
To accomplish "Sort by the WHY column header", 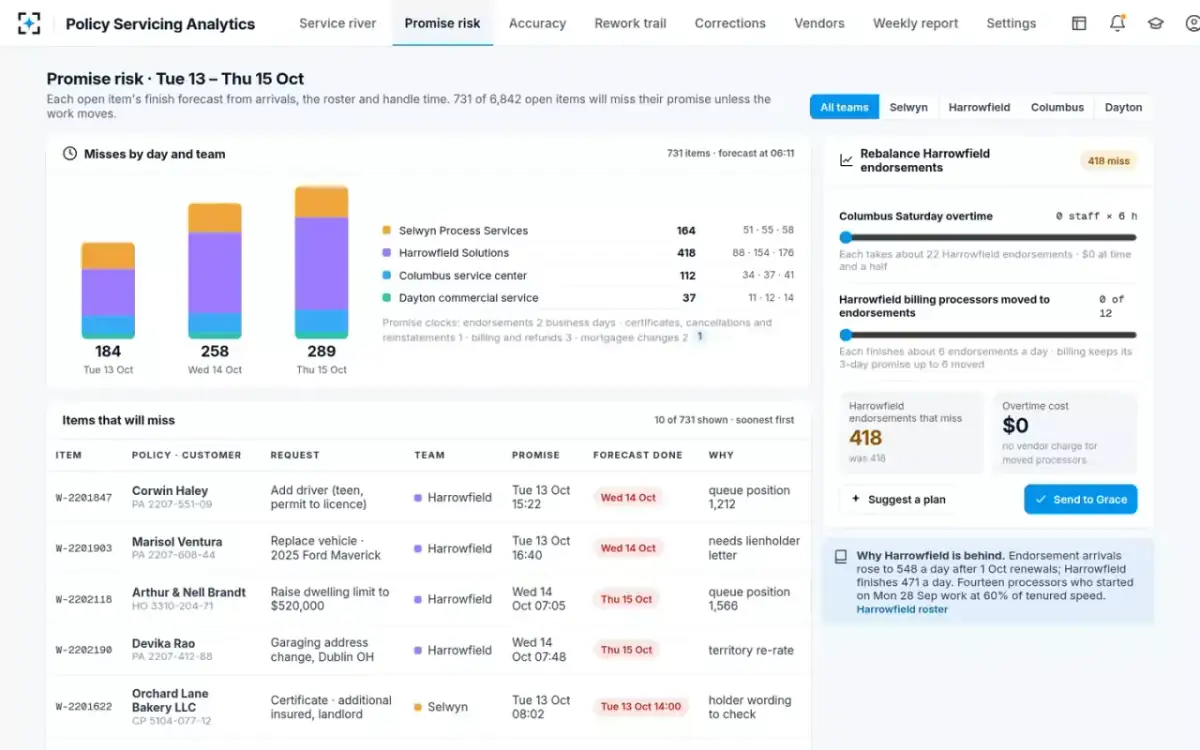I will coord(721,455).
